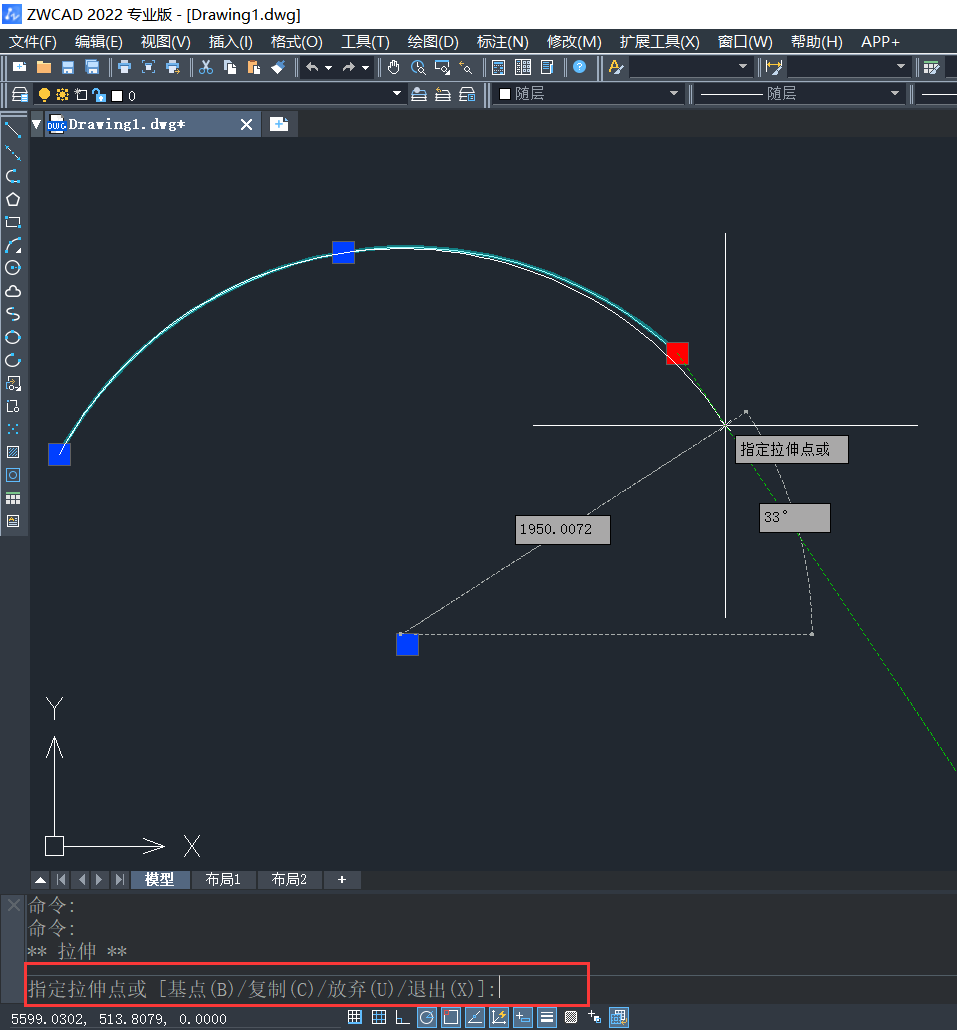Toggle Dynamic UCS in status bar

point(499,1018)
